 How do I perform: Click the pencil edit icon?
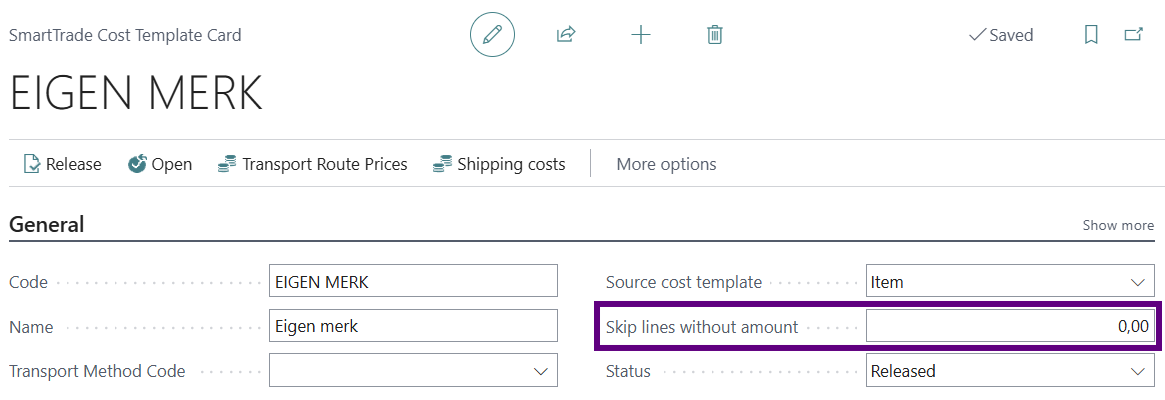click(492, 35)
